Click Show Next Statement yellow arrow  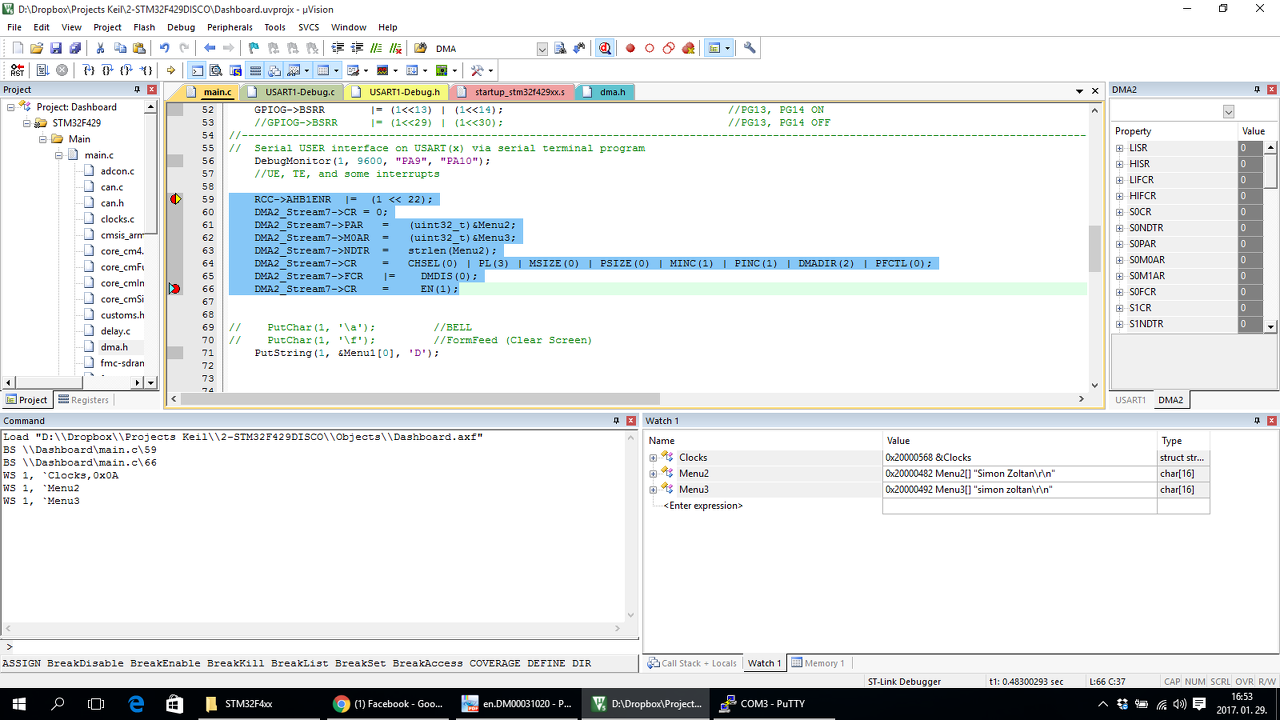[x=171, y=70]
